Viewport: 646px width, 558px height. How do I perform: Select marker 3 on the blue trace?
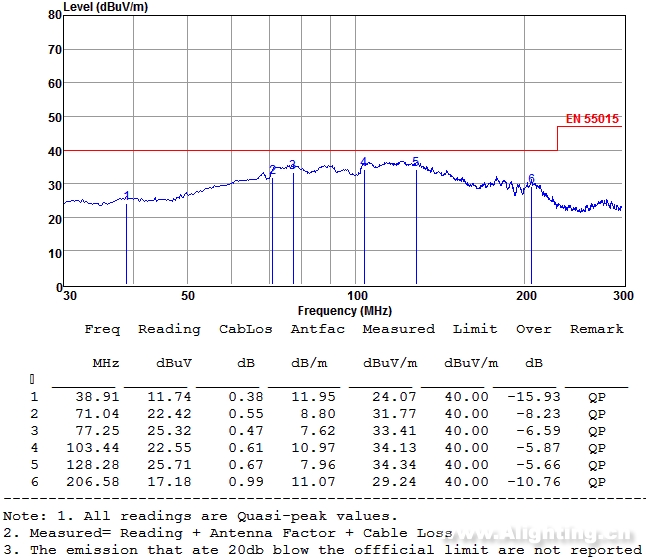point(293,165)
